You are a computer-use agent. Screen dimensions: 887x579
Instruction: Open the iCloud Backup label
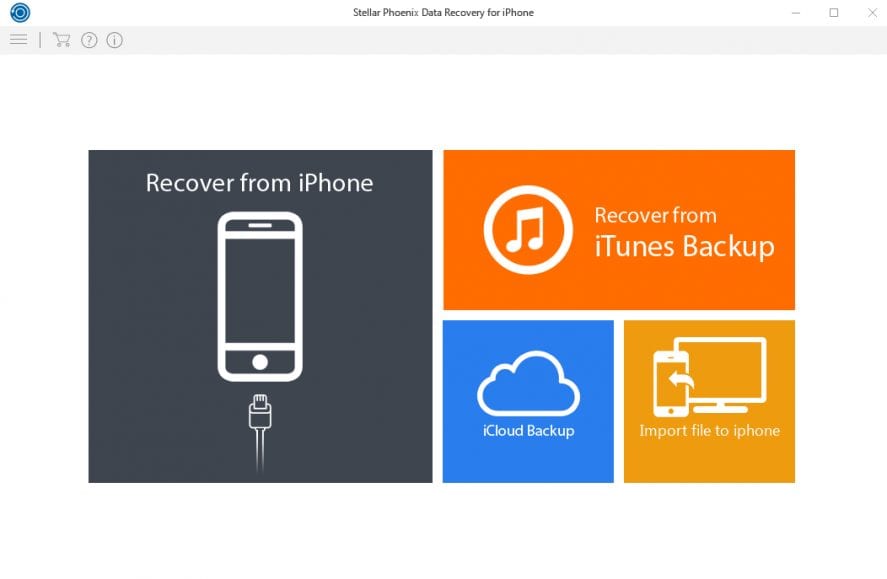click(x=528, y=431)
